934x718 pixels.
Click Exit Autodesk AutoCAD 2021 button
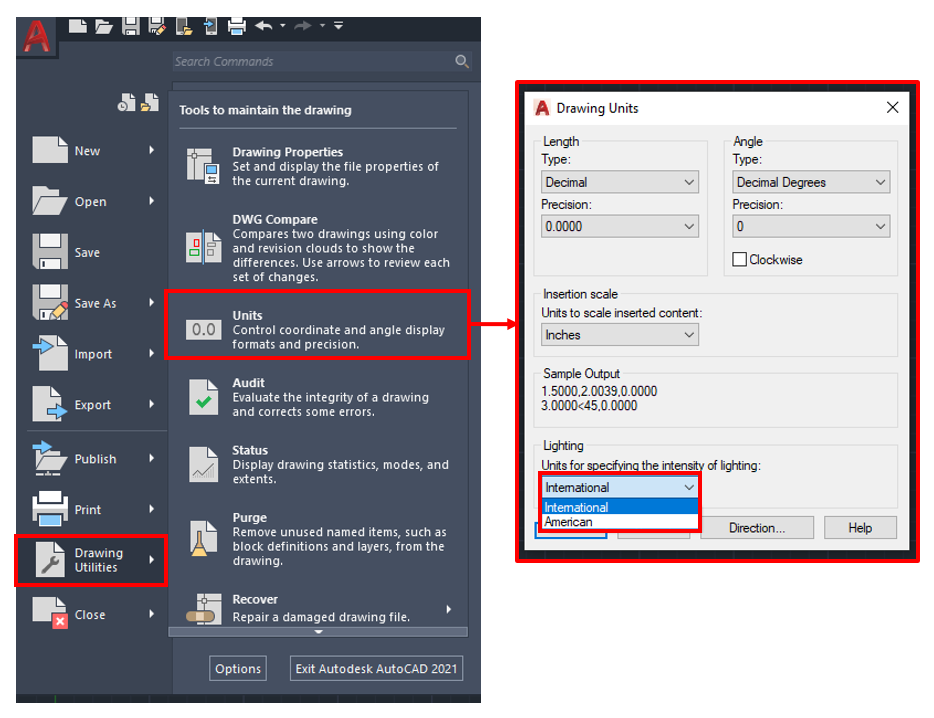click(x=376, y=669)
